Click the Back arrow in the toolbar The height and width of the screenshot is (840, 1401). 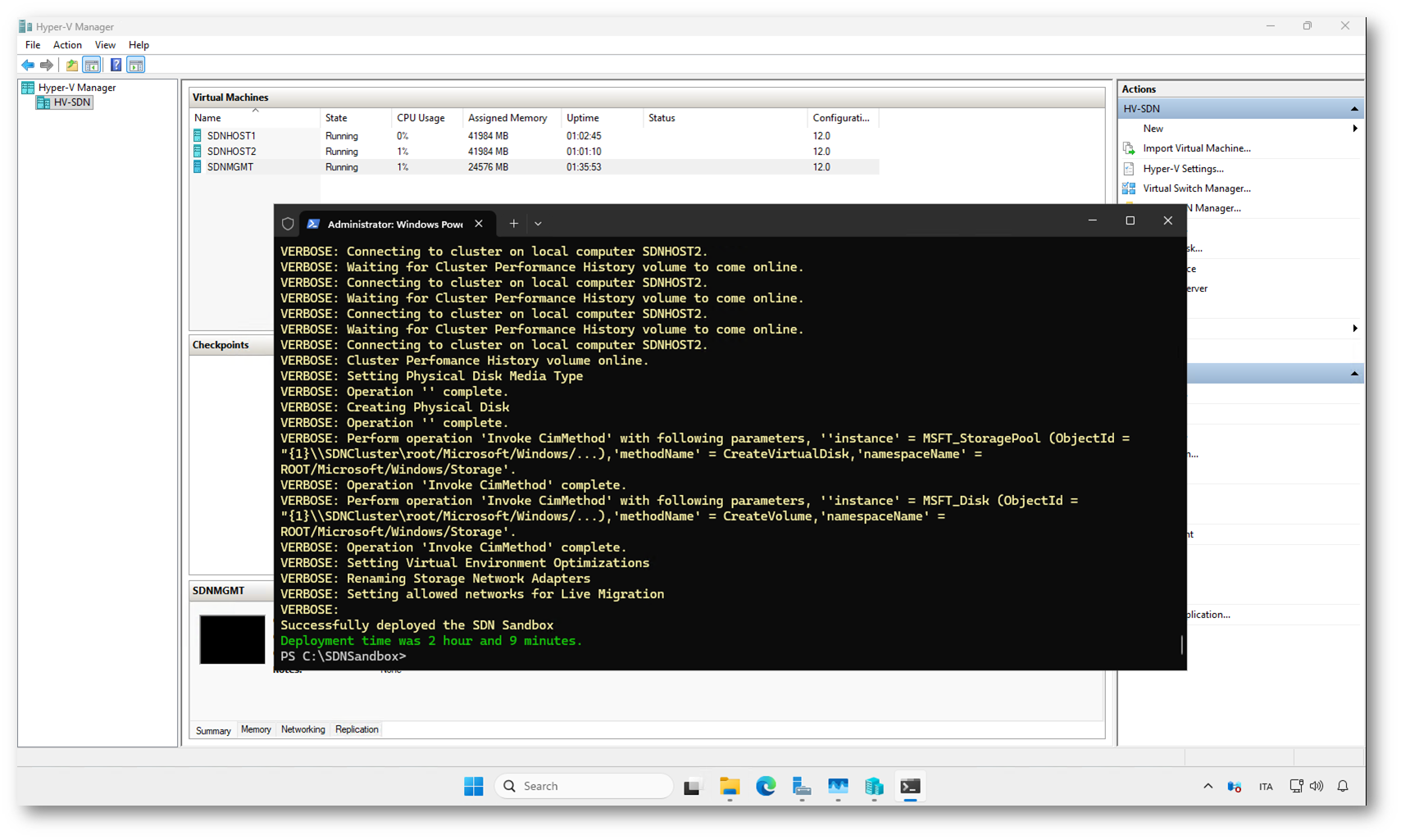coord(28,65)
